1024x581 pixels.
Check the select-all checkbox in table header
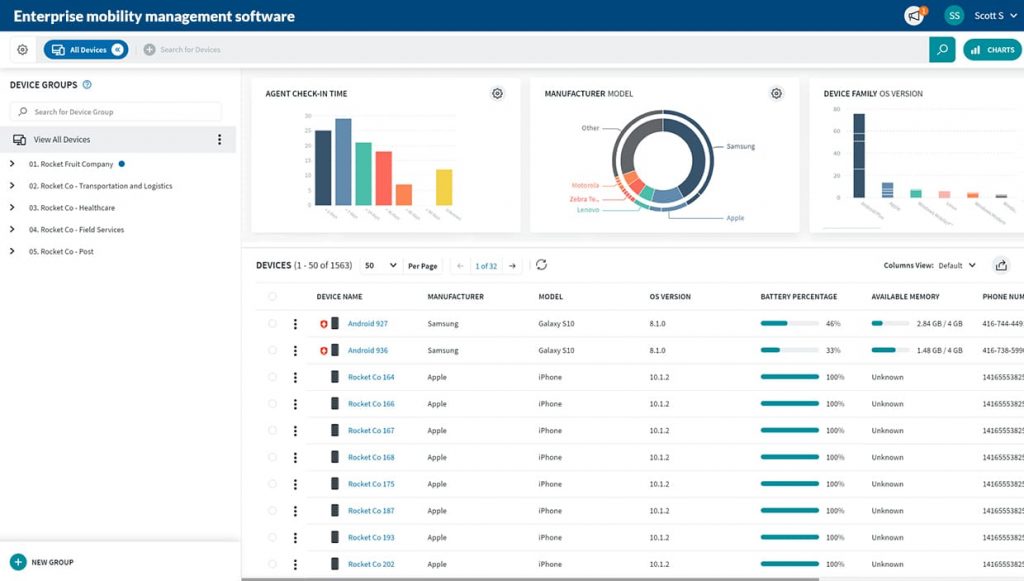tap(273, 297)
